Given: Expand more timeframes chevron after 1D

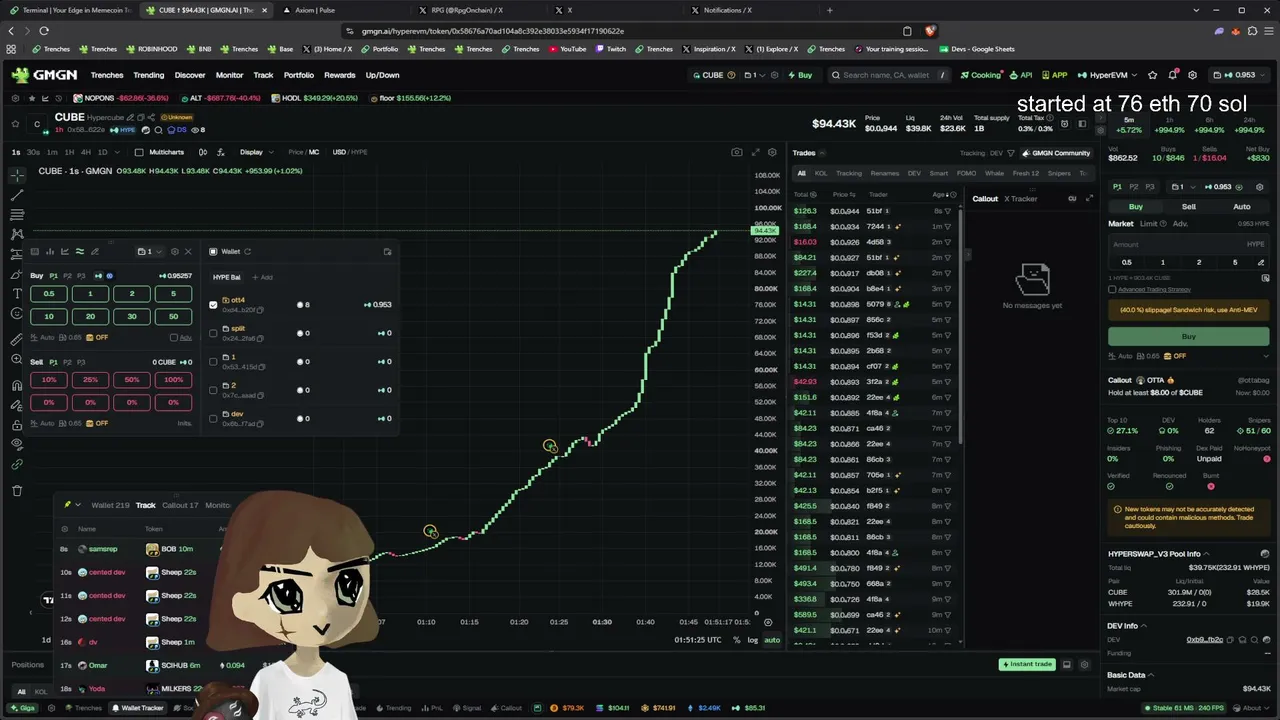Looking at the screenshot, I should click(116, 152).
